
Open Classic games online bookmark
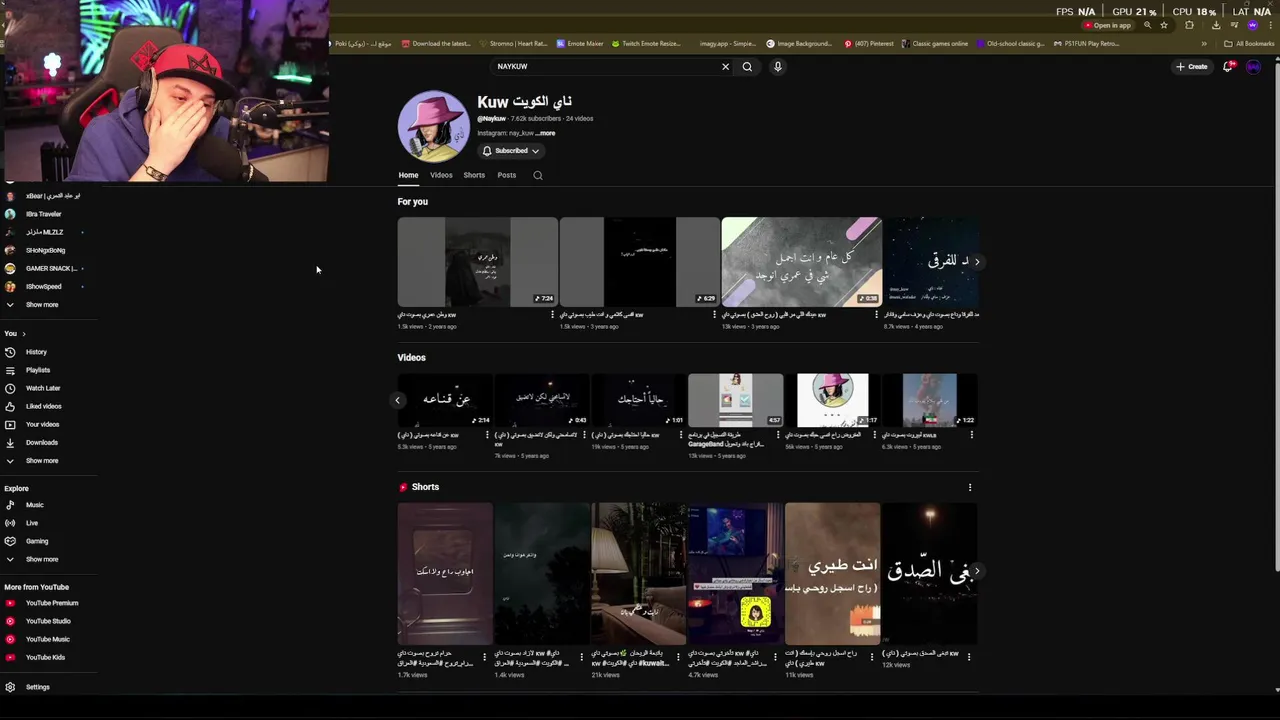tap(935, 44)
